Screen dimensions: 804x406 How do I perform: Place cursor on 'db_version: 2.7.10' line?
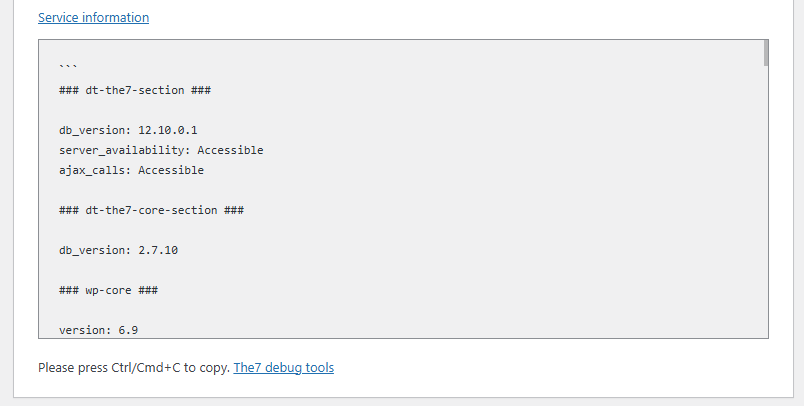[118, 250]
